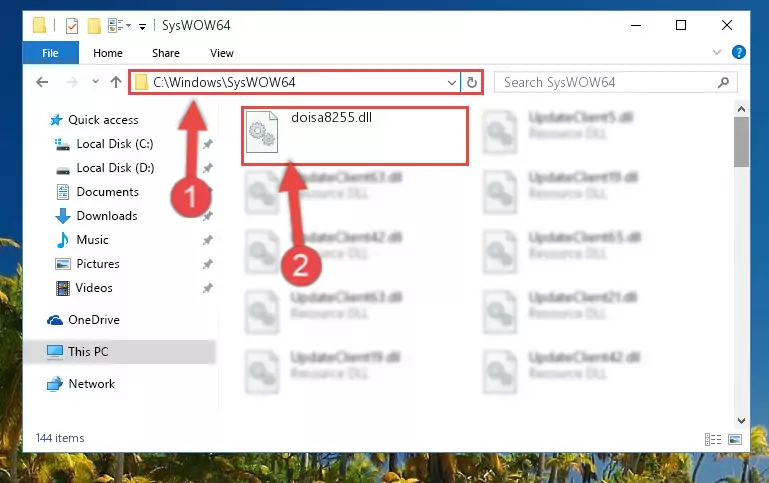Open Help with the question mark icon
The width and height of the screenshot is (769, 483).
[739, 52]
